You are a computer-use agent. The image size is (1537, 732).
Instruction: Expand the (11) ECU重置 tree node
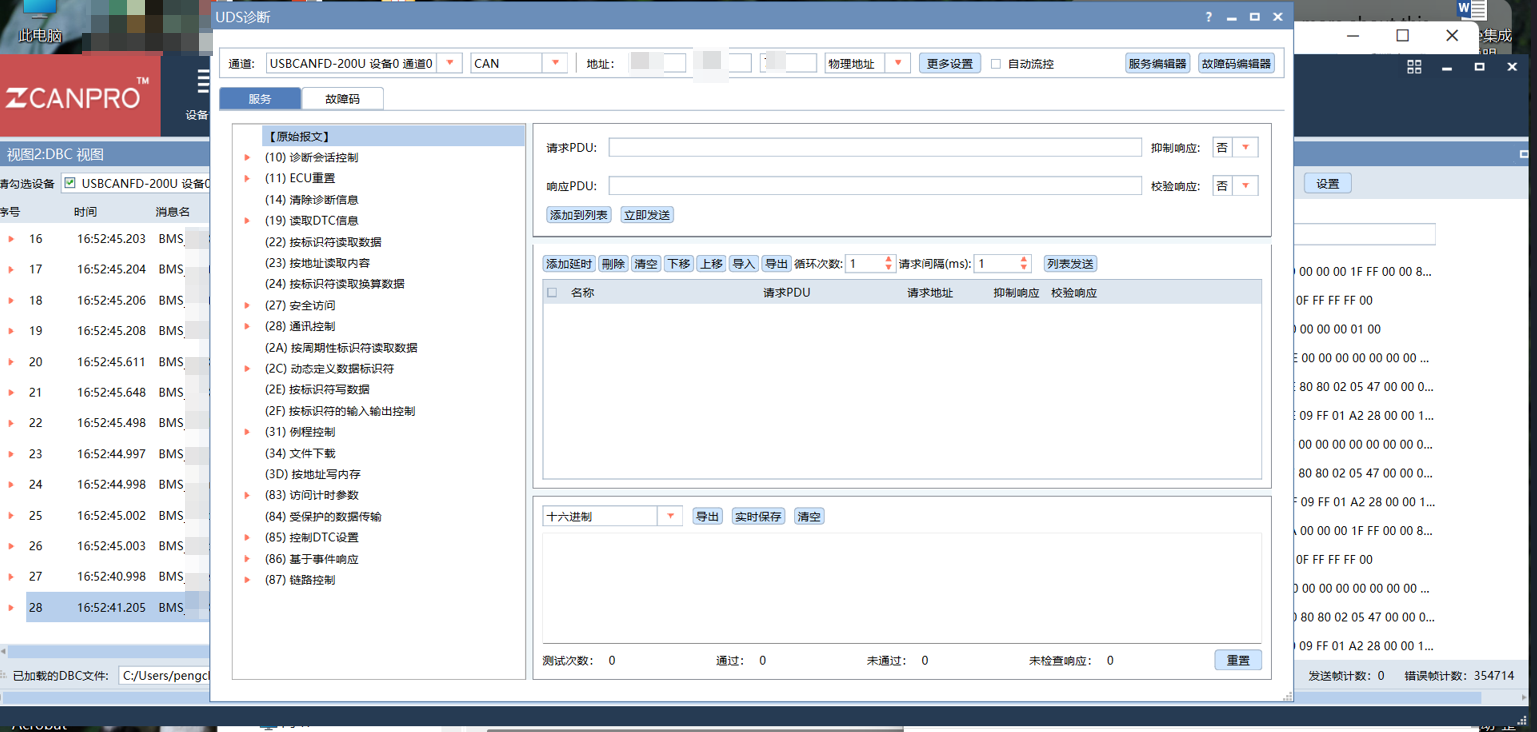point(247,178)
